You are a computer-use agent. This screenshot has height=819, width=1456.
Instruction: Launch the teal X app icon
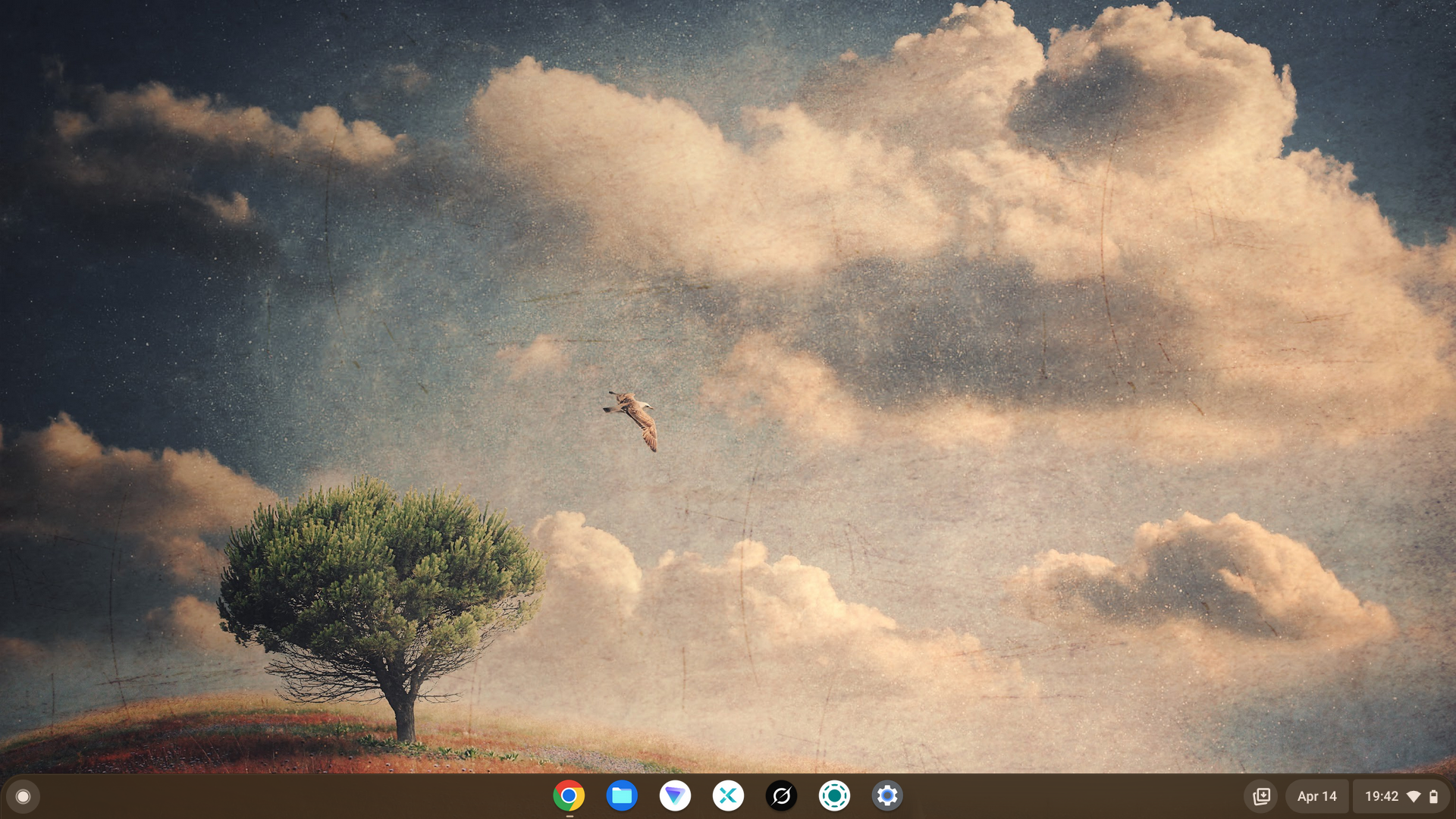click(x=728, y=795)
